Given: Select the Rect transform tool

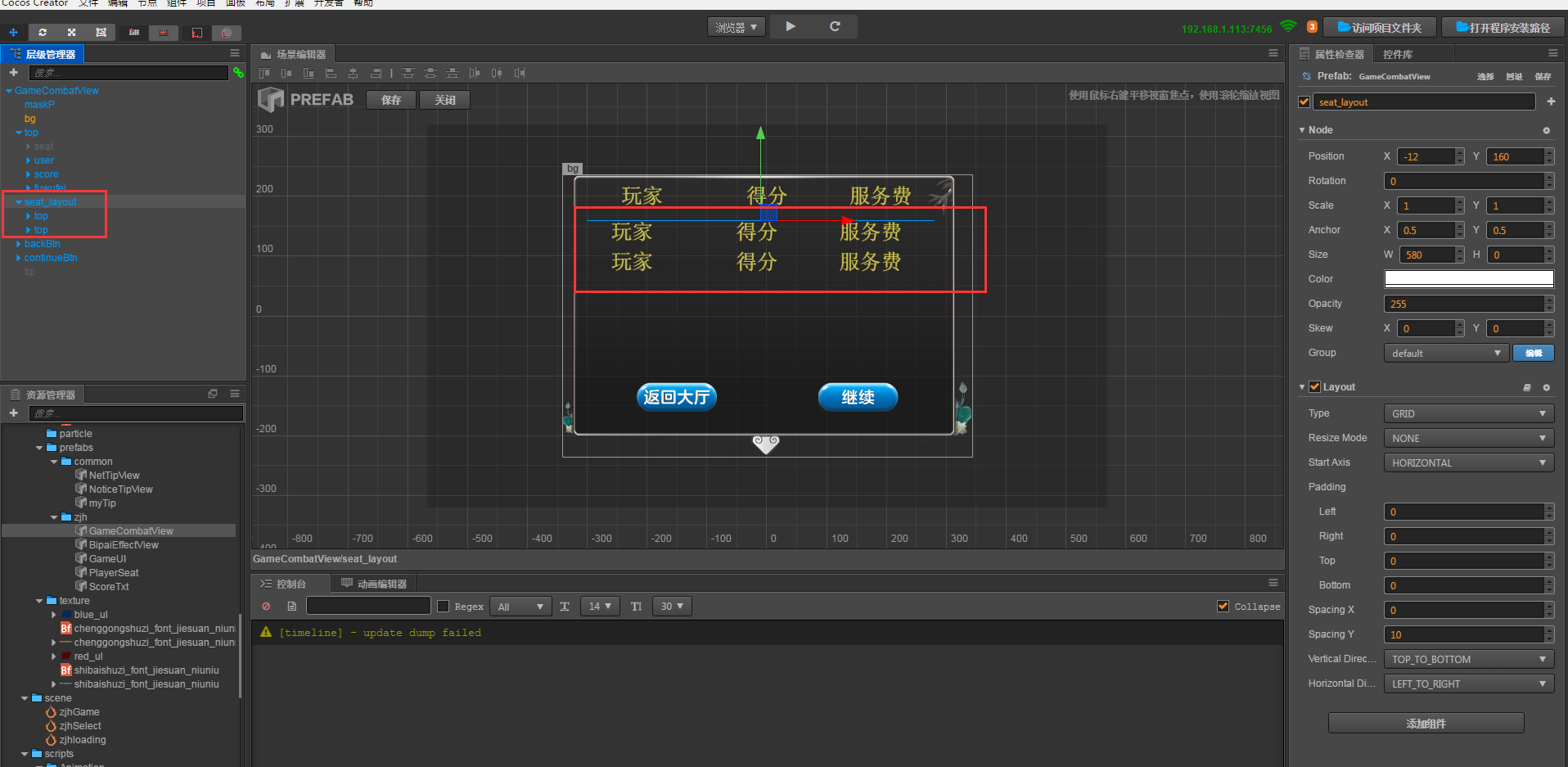Looking at the screenshot, I should click(101, 32).
